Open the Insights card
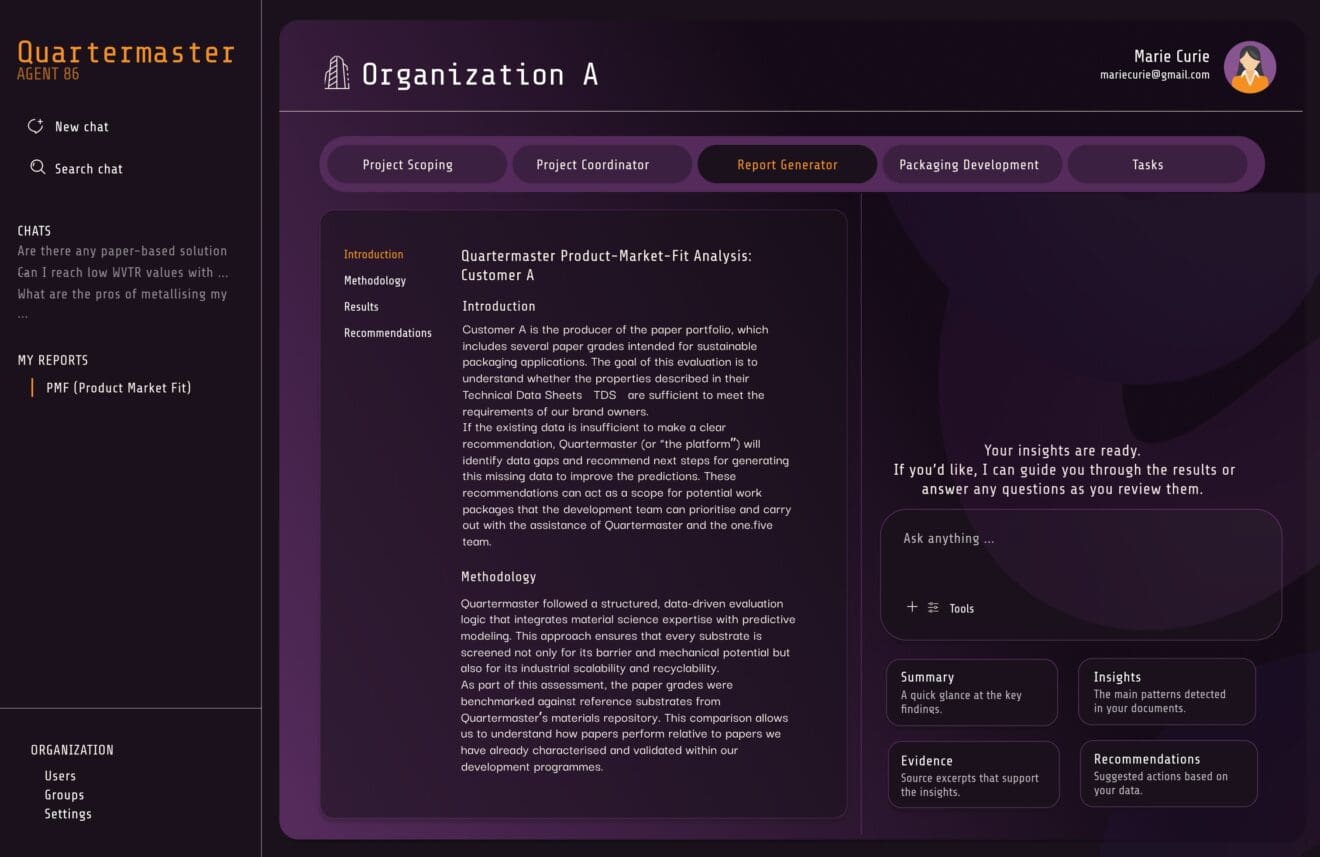This screenshot has height=857, width=1320. point(1166,691)
